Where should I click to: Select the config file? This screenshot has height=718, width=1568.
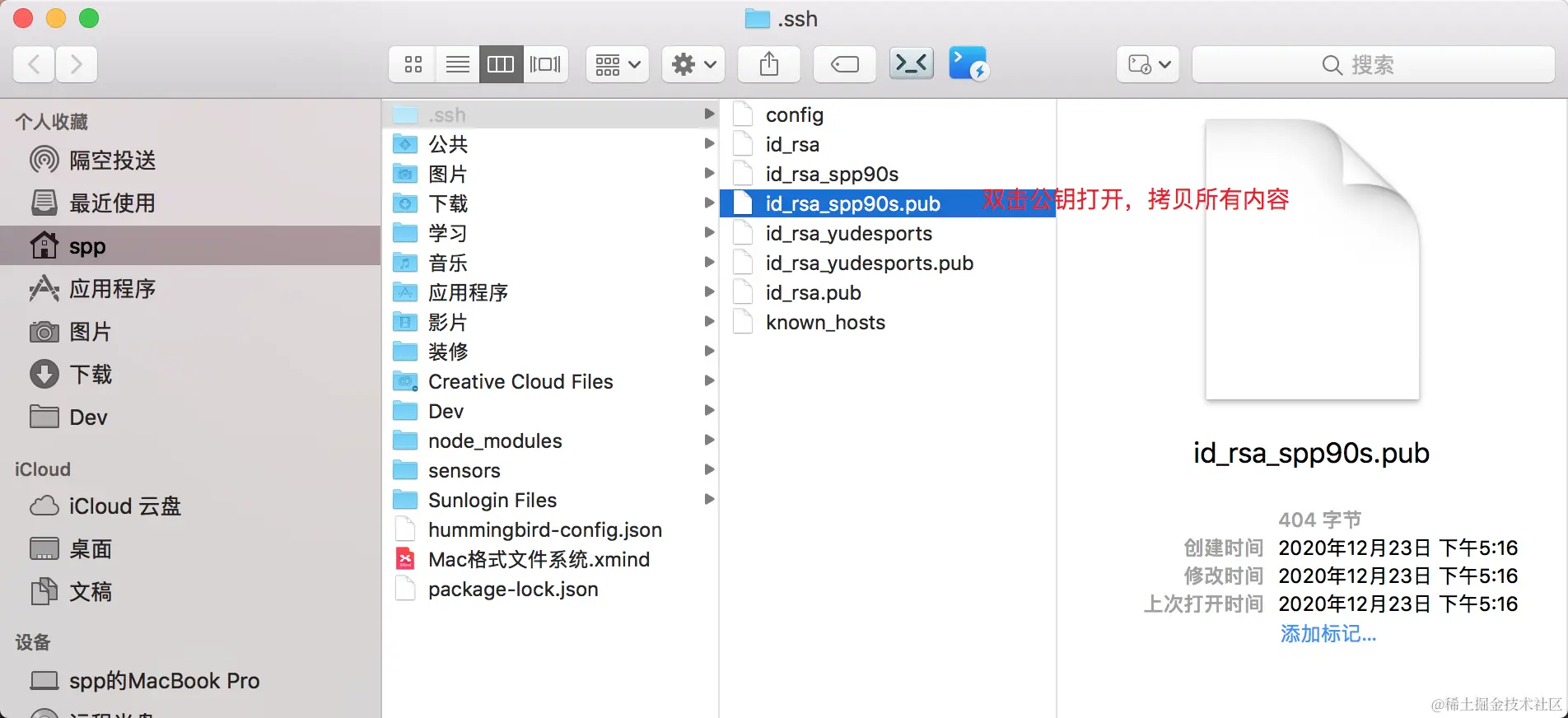(888, 114)
